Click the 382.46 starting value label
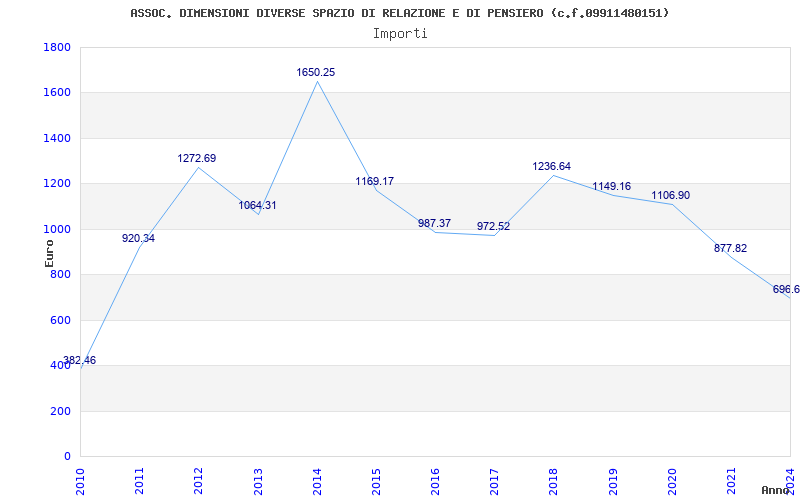The width and height of the screenshot is (800, 500). (x=80, y=361)
